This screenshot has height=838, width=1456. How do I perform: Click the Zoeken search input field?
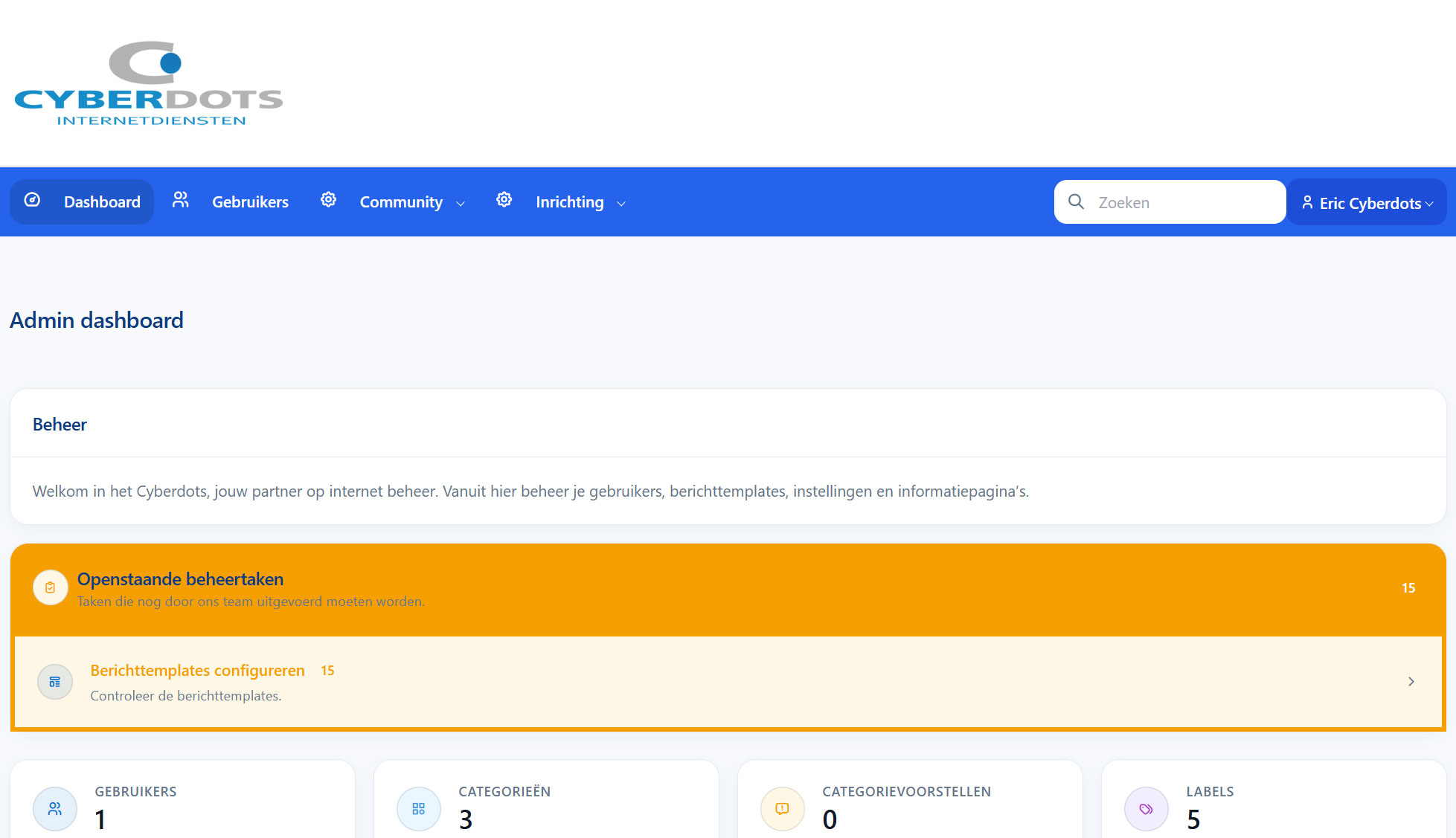click(1170, 202)
